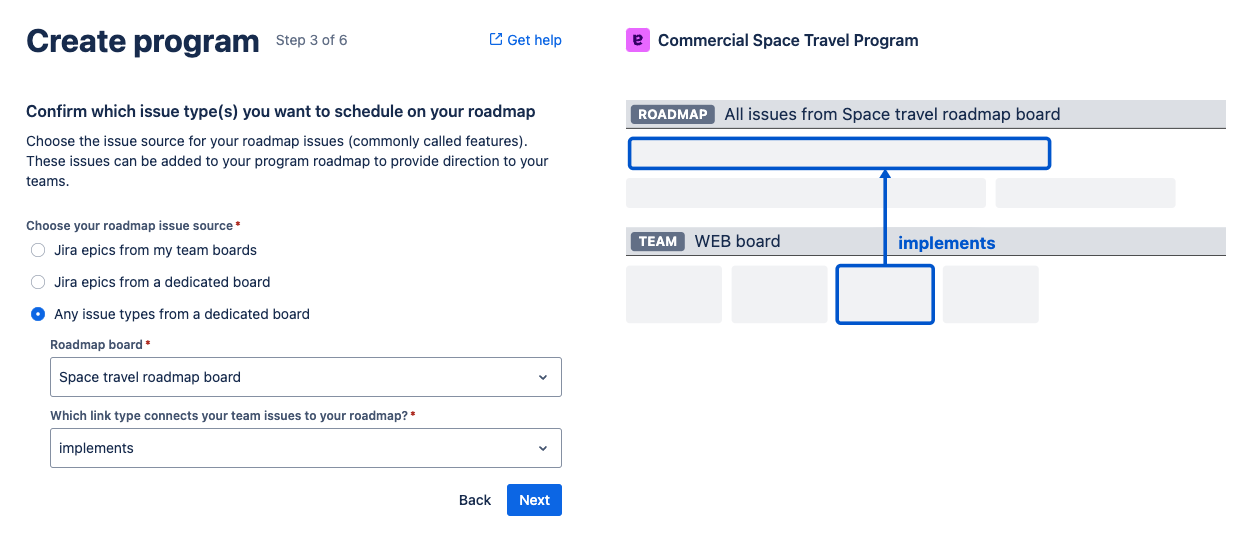Click the last WEB board issue card
This screenshot has height=539, width=1253.
tap(990, 294)
